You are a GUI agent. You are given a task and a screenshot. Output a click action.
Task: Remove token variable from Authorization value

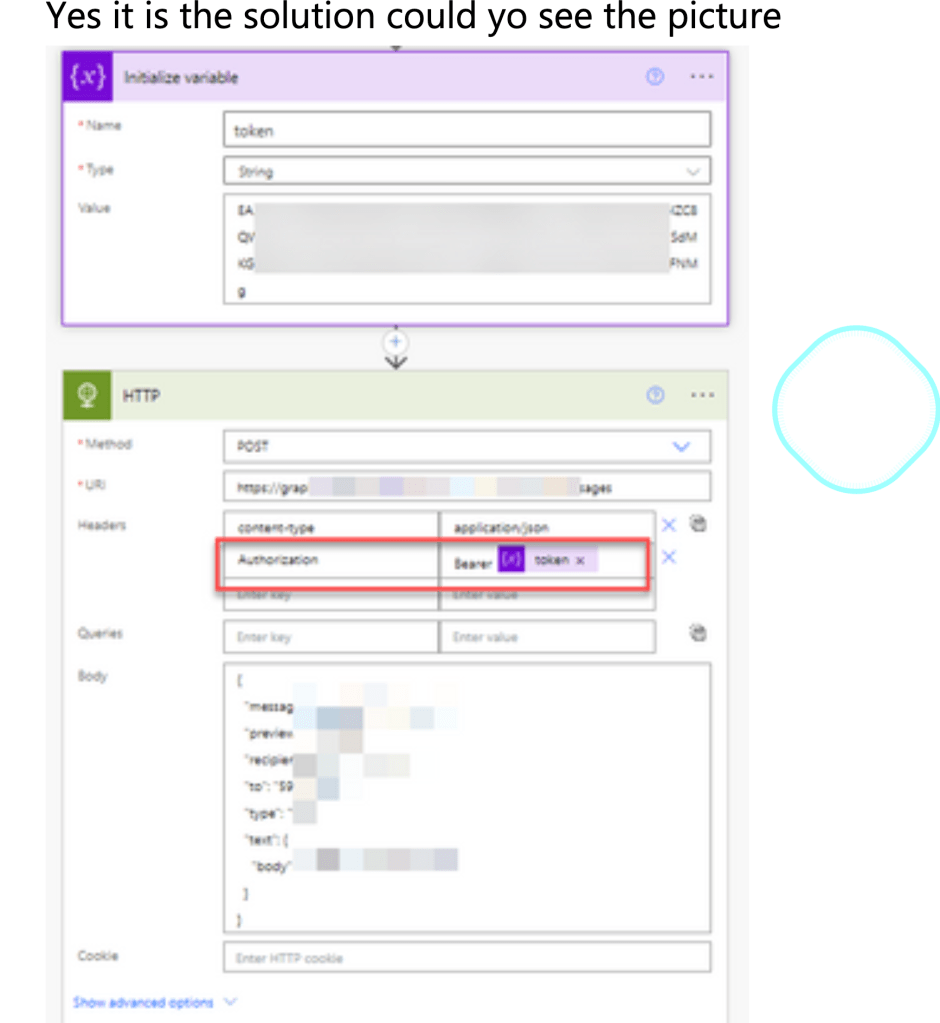click(x=580, y=561)
